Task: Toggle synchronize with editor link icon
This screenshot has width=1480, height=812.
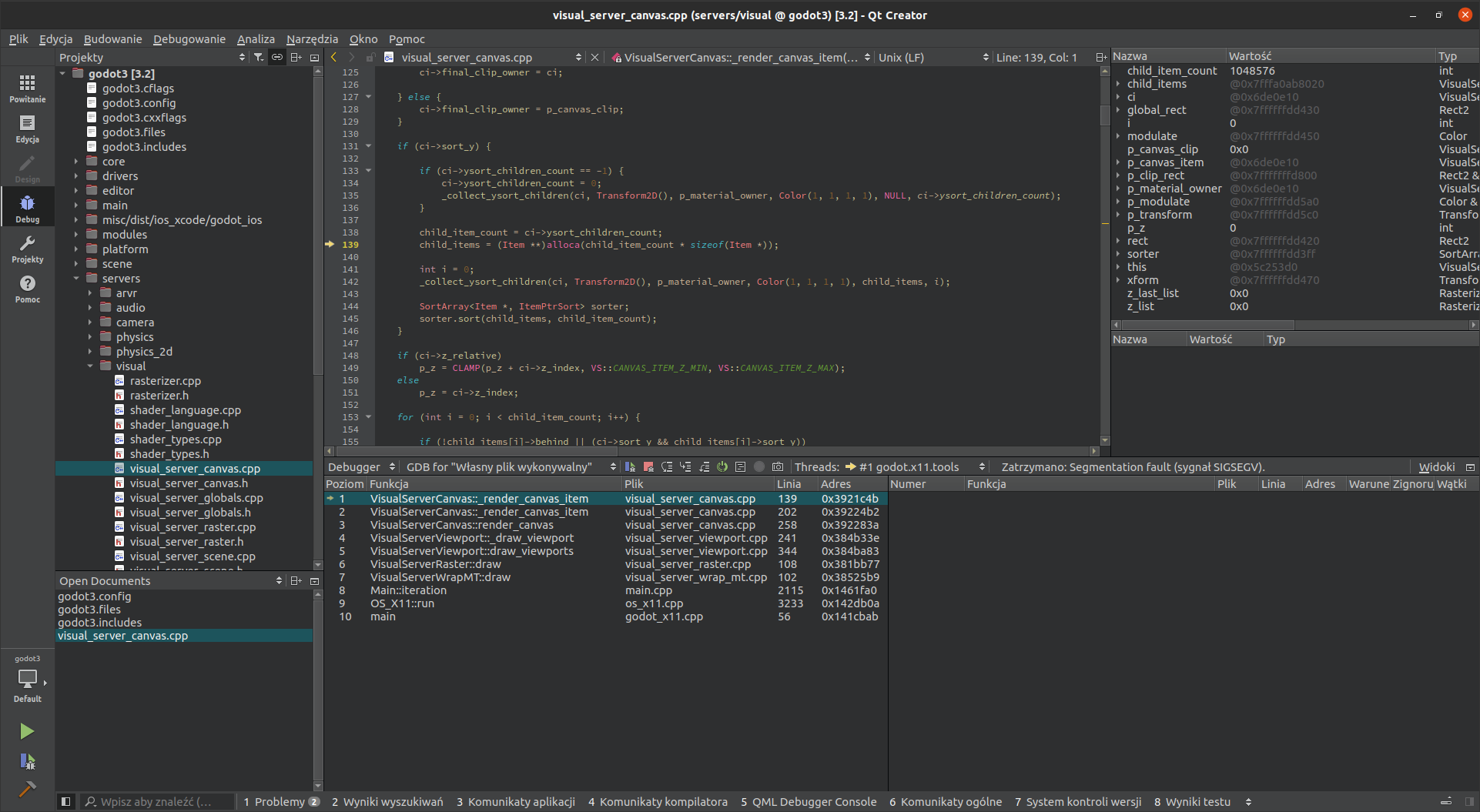Action: tap(277, 57)
